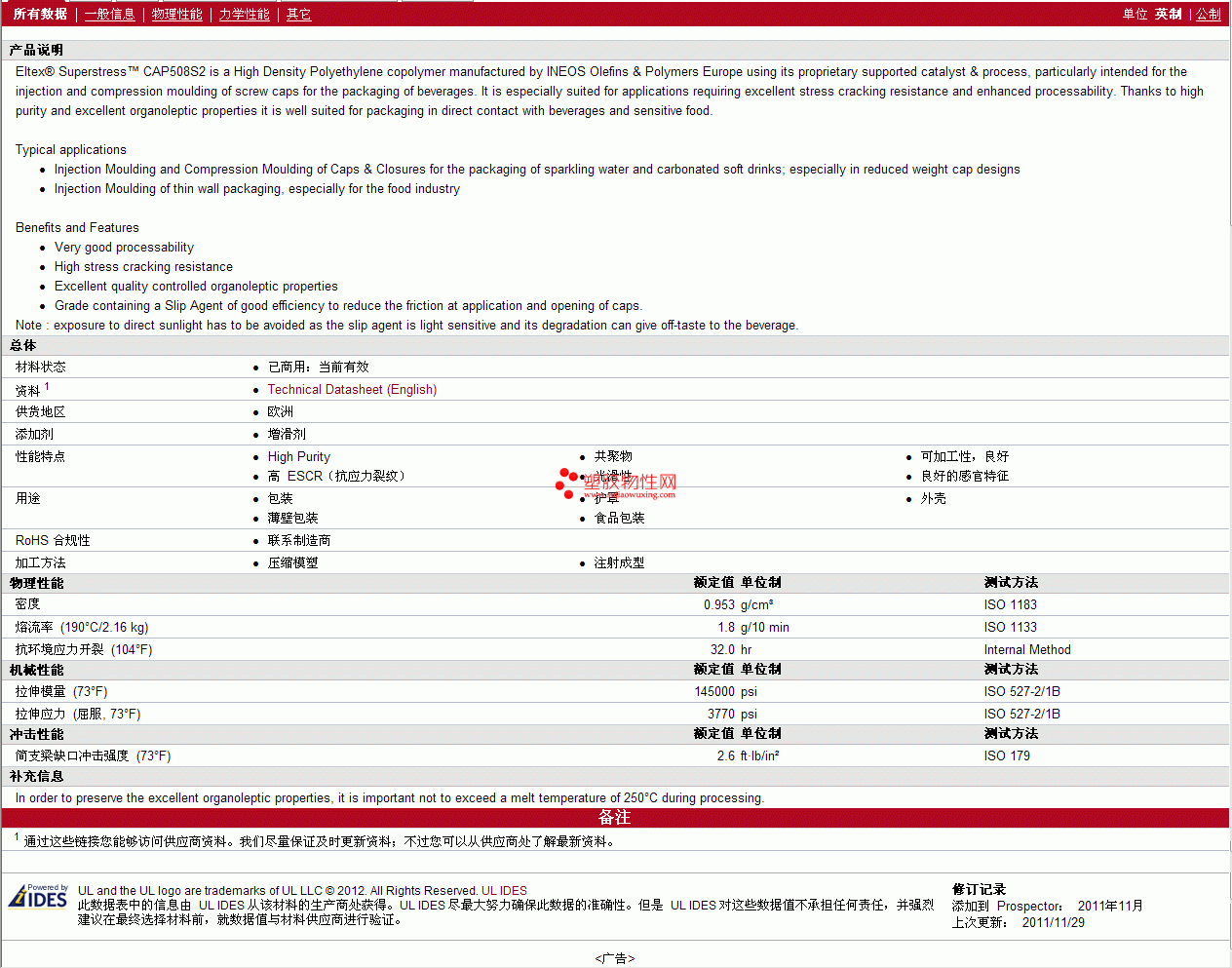Click the 熔流率 (190°C/2.16 kg) row label
1232x968 pixels.
[82, 627]
